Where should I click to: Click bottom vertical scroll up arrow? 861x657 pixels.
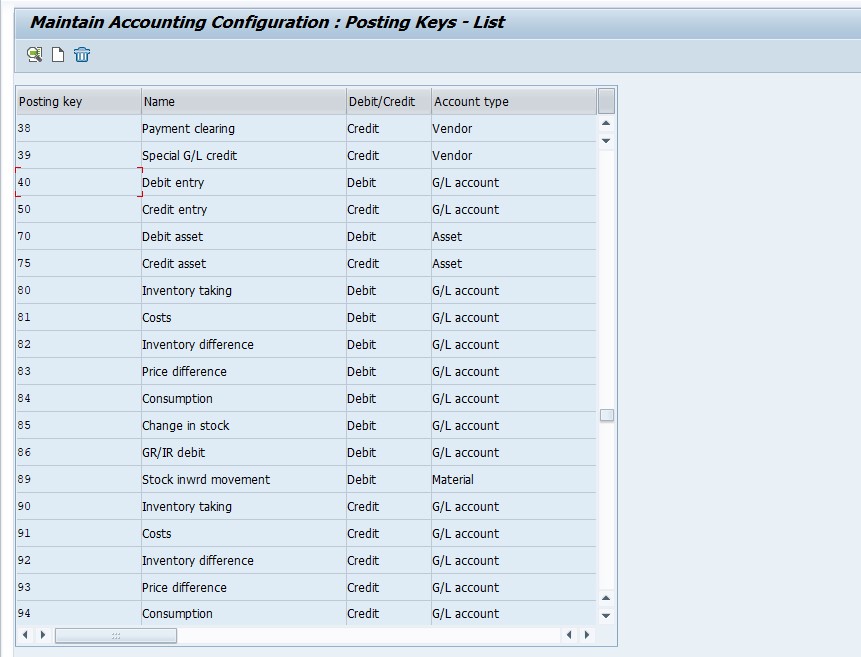click(606, 598)
